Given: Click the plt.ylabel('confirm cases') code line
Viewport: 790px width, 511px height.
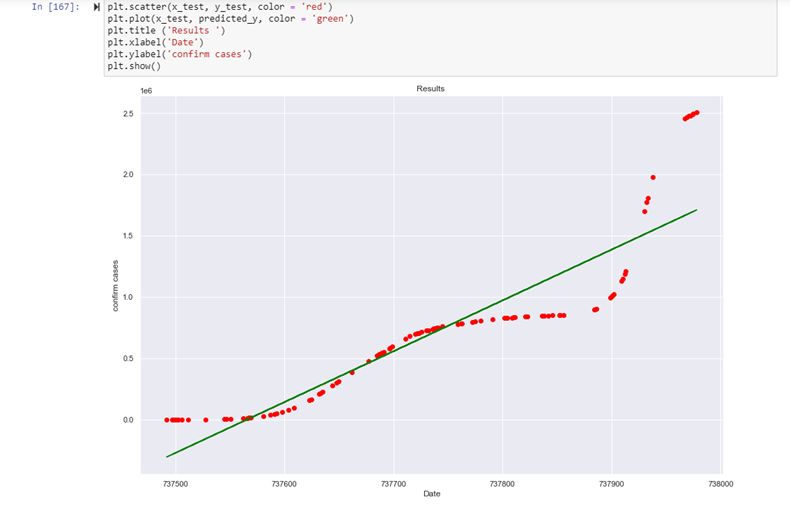Looking at the screenshot, I should (180, 54).
